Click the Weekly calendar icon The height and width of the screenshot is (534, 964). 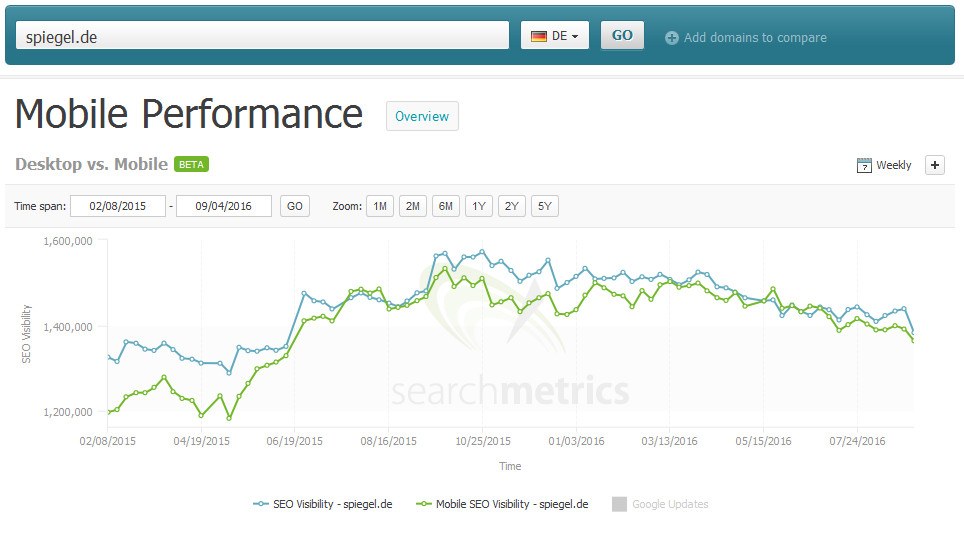864,165
